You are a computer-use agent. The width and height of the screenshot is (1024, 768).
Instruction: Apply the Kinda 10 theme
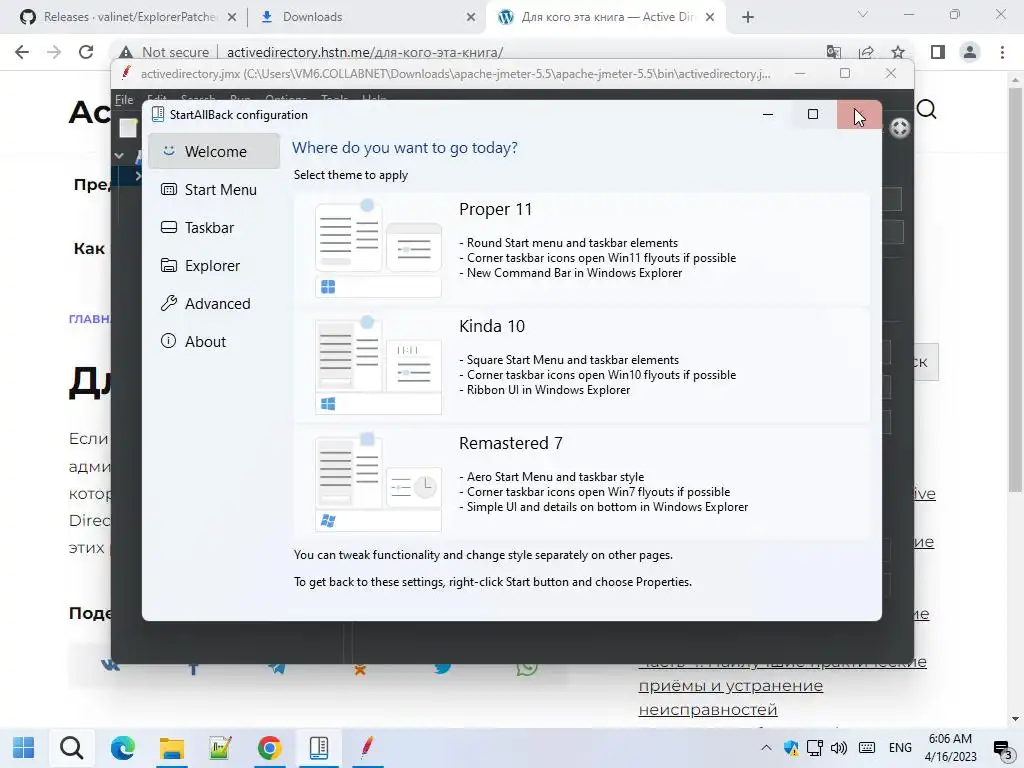point(581,366)
